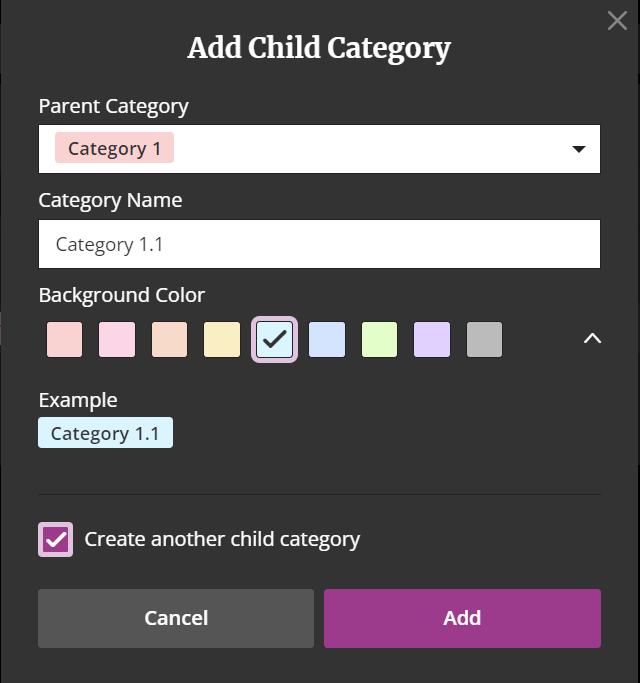Close the Add Child Category dialog
Viewport: 640px width, 683px height.
617,21
